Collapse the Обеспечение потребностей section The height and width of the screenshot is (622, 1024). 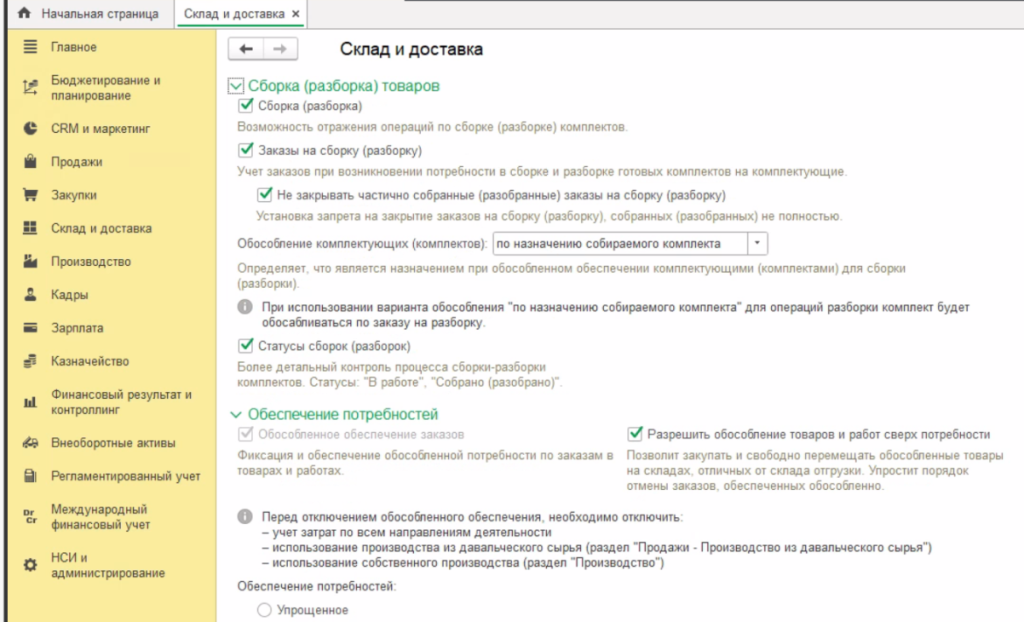pos(236,414)
